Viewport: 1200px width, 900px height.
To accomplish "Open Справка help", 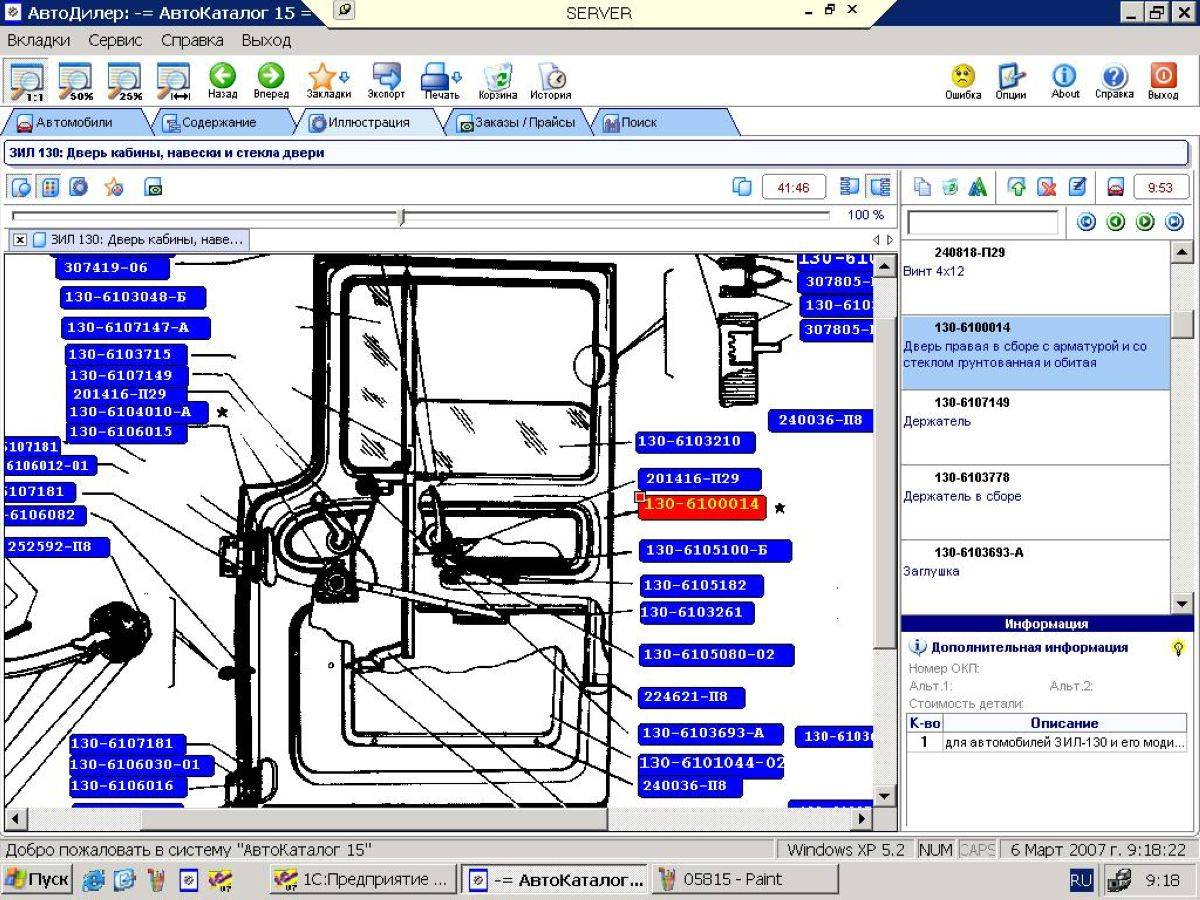I will (1114, 81).
